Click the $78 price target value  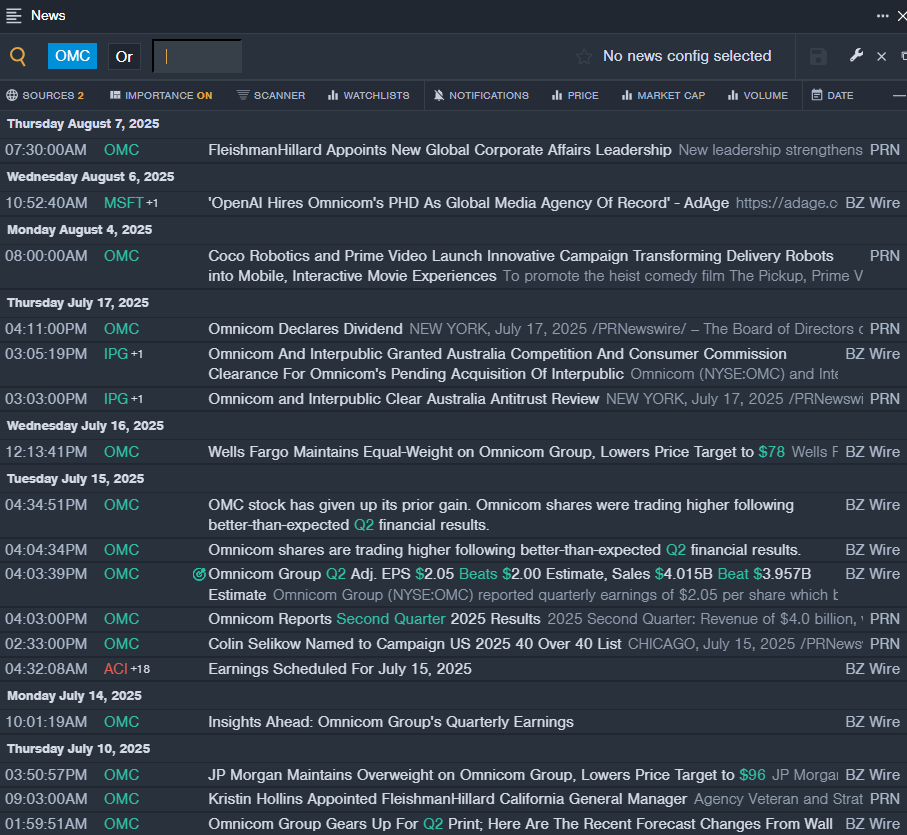(x=772, y=452)
